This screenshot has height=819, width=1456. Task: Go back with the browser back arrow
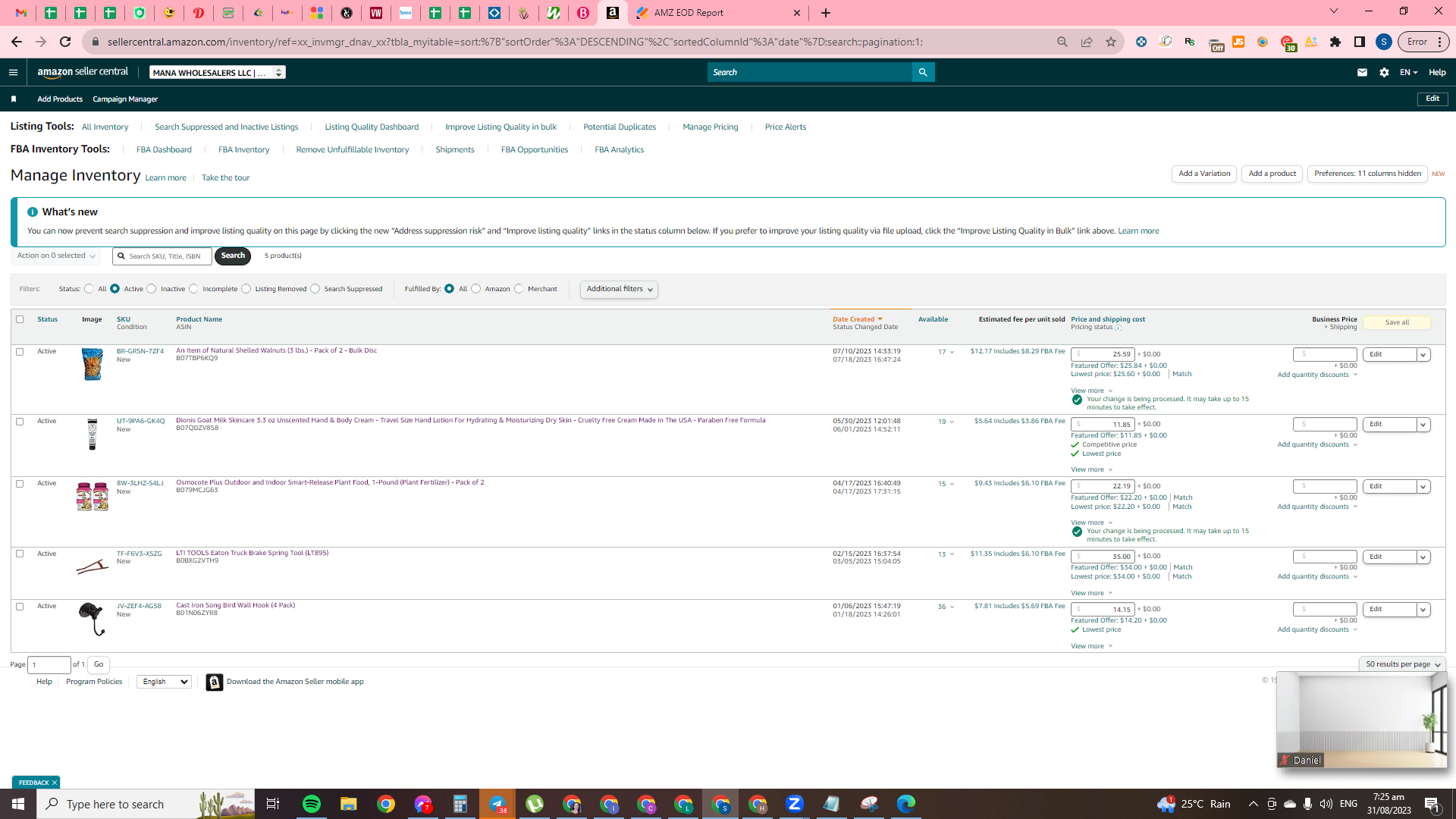[17, 42]
